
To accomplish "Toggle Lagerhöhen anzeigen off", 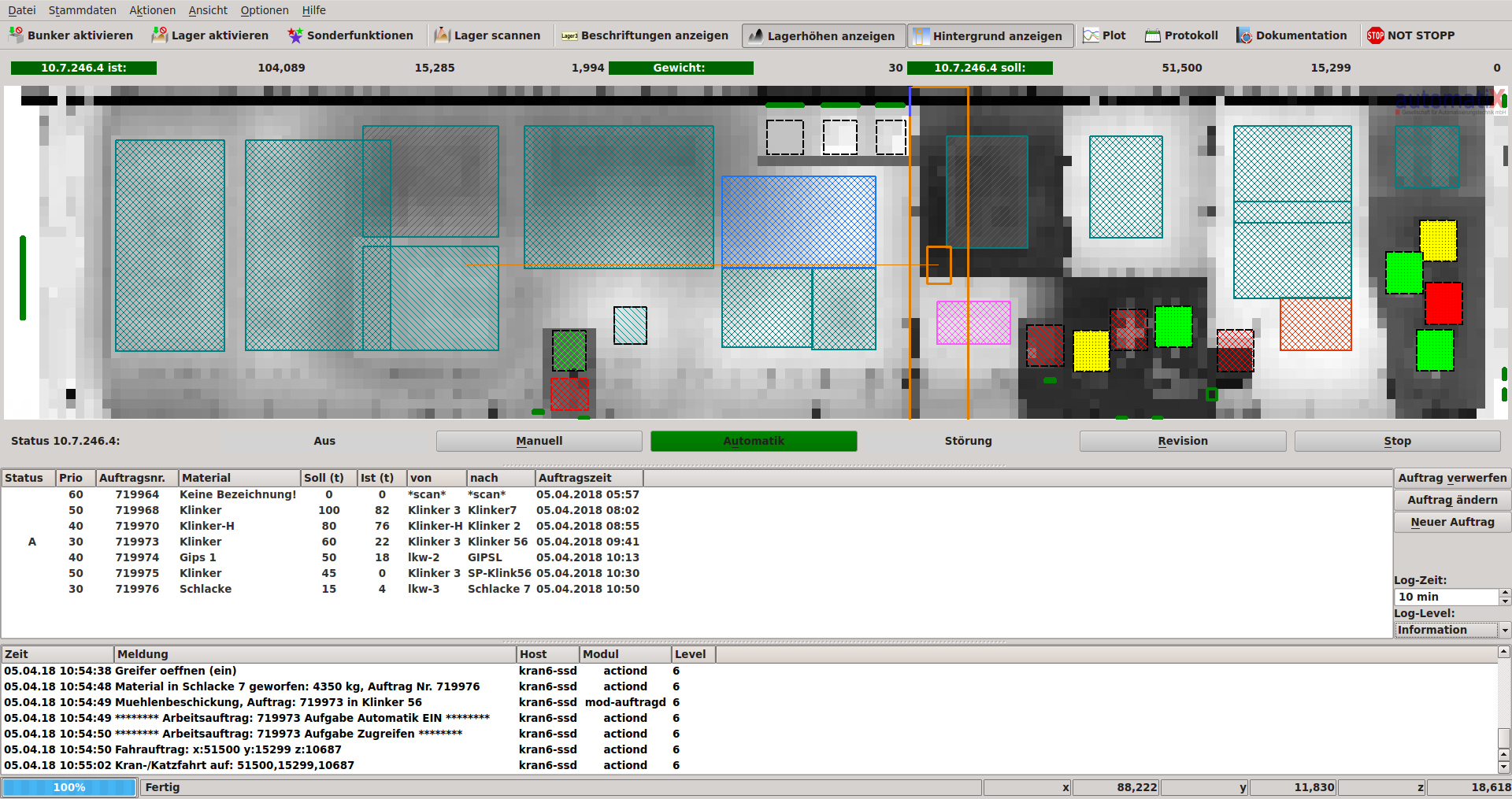I will point(823,35).
